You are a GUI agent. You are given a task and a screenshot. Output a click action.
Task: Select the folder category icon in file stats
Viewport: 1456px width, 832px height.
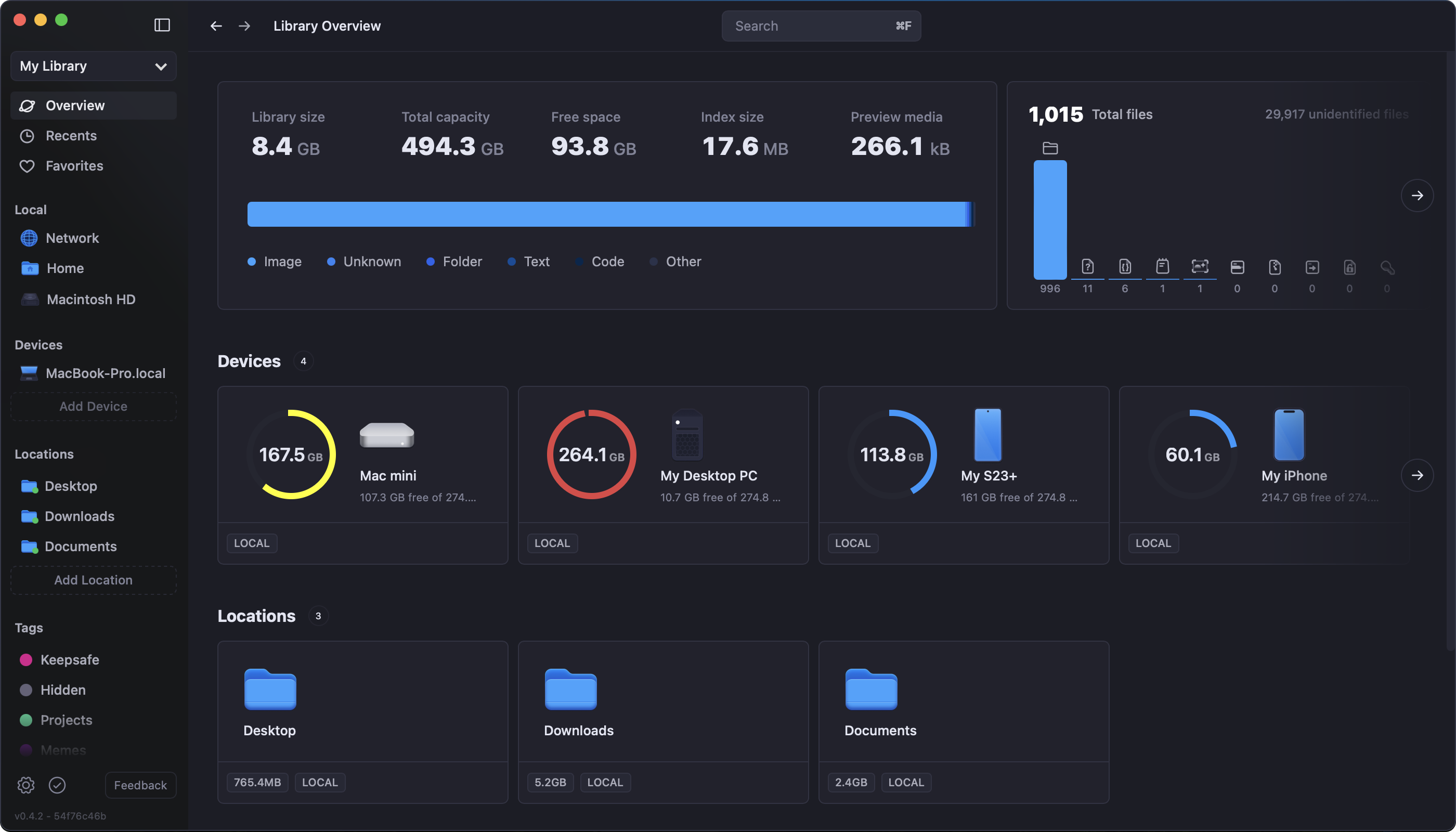(x=1050, y=149)
